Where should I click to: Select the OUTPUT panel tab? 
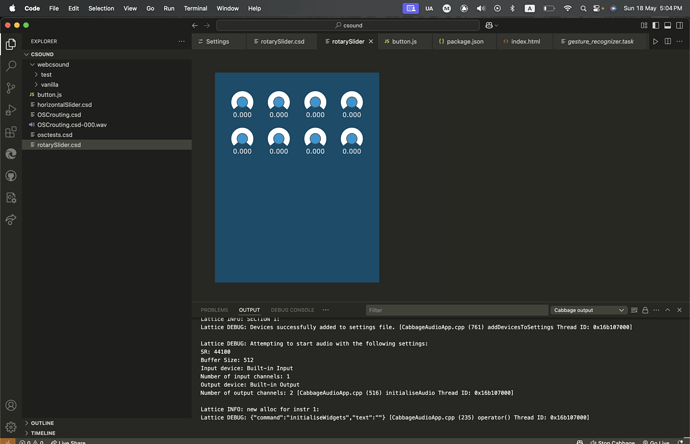click(249, 310)
